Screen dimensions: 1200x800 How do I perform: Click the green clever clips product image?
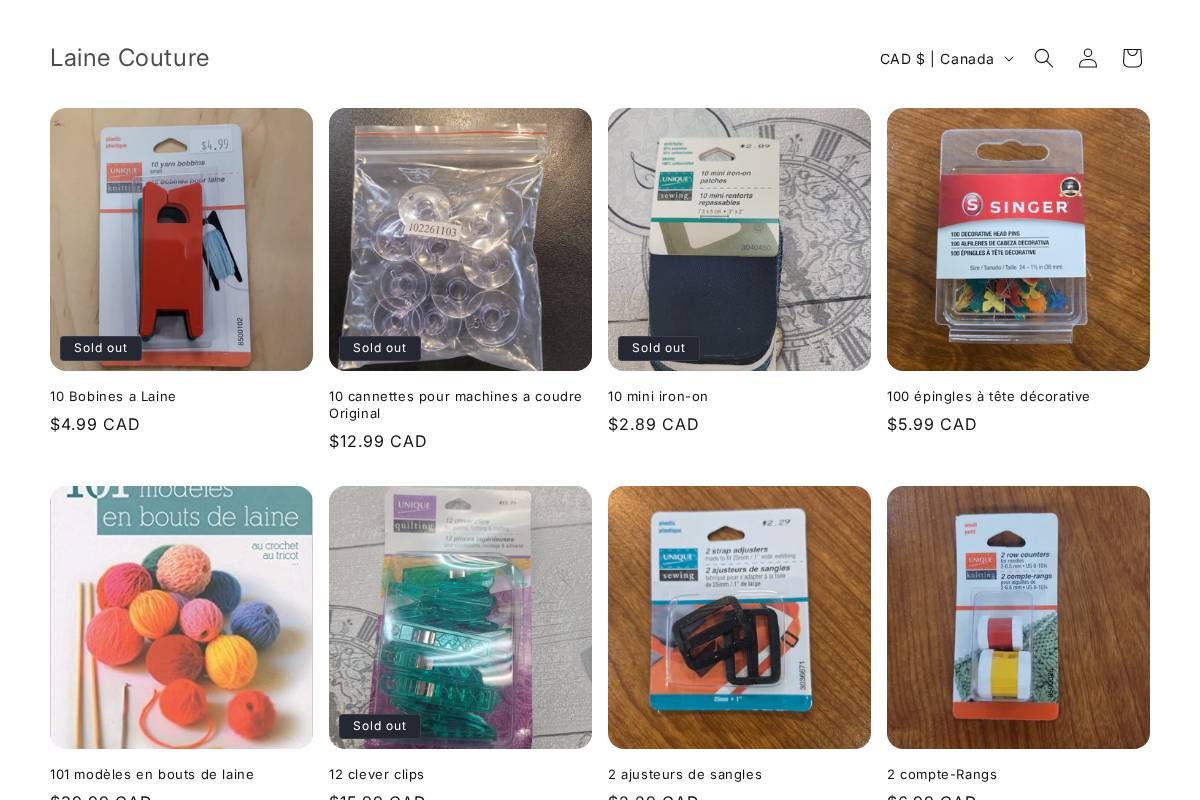460,617
